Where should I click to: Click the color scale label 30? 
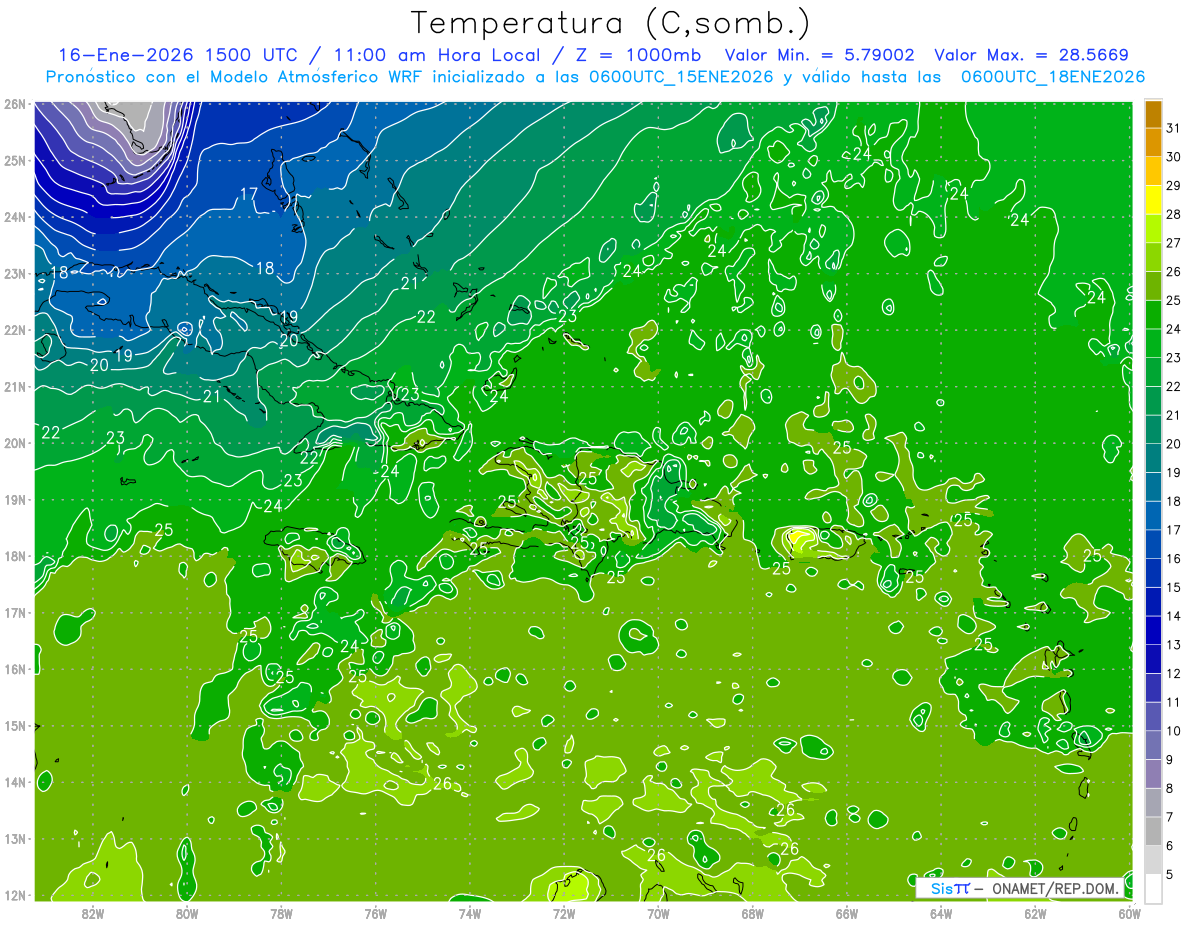pyautogui.click(x=1173, y=156)
